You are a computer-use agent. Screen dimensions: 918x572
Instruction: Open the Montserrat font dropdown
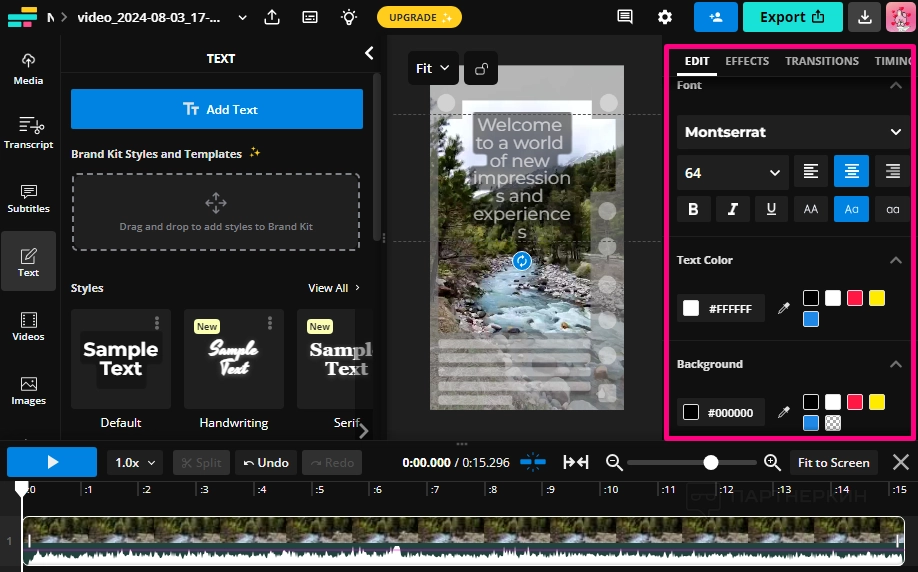pos(793,132)
